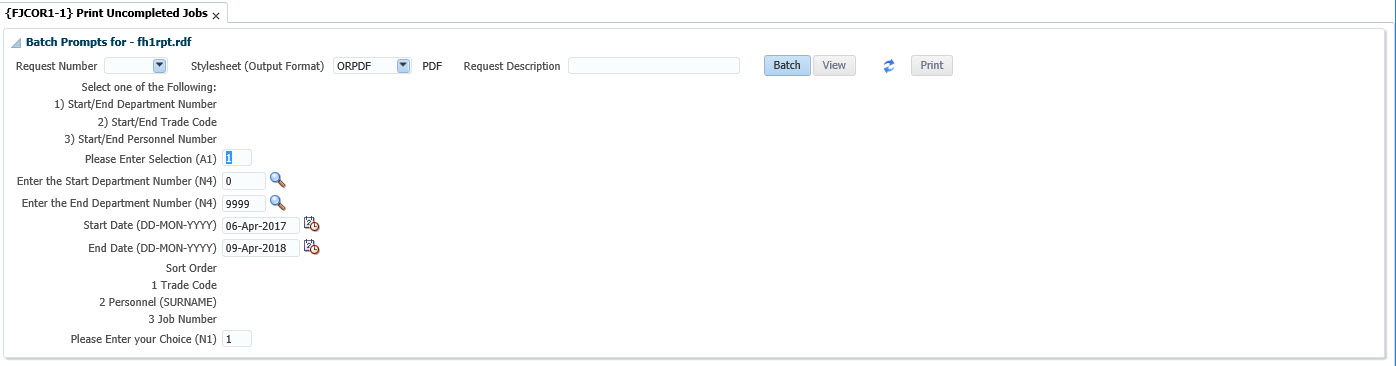
Task: Click the Start Department Number input box
Action: click(244, 181)
